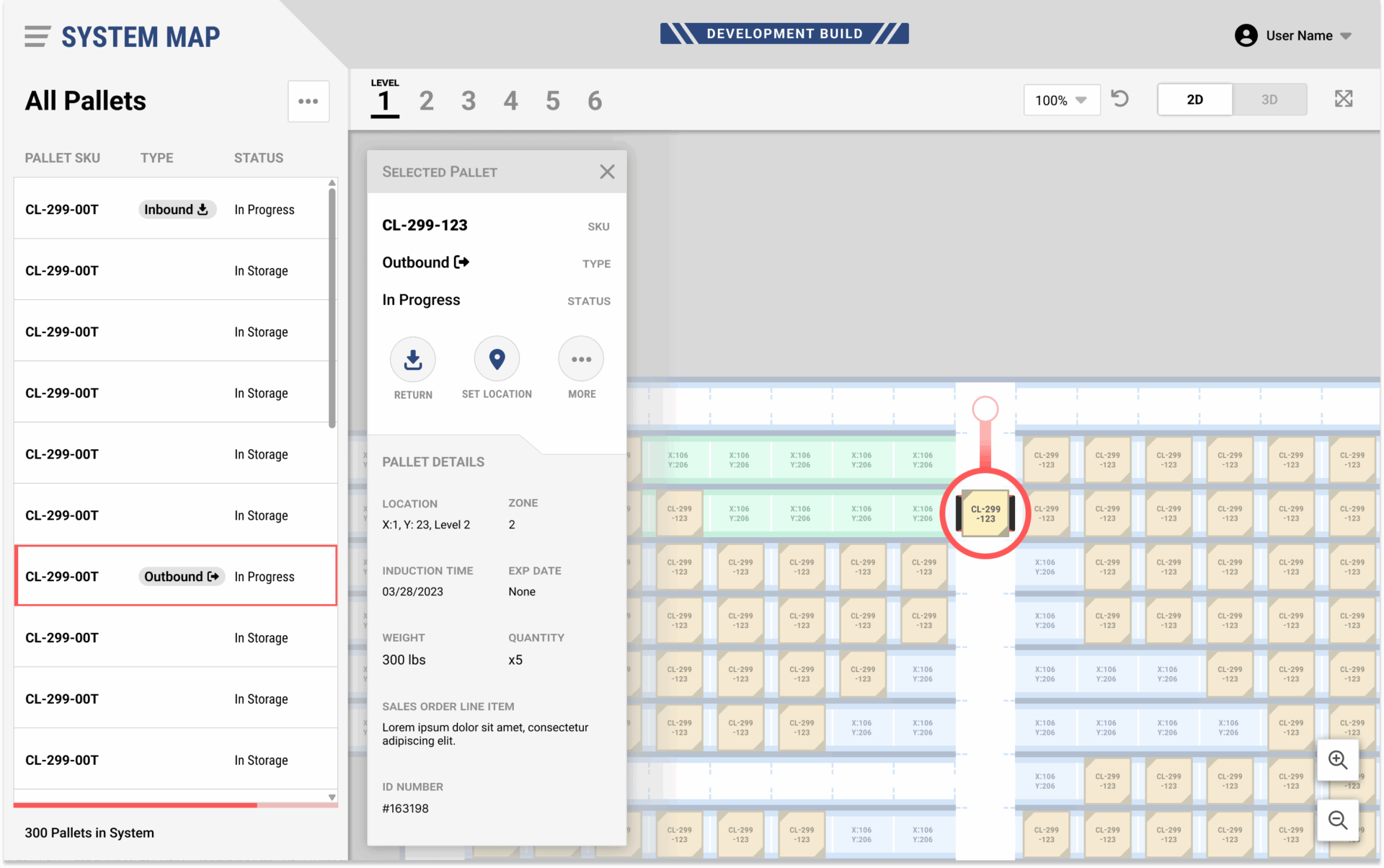1384x868 pixels.
Task: Open All Pallets ellipsis options button
Action: 309,101
